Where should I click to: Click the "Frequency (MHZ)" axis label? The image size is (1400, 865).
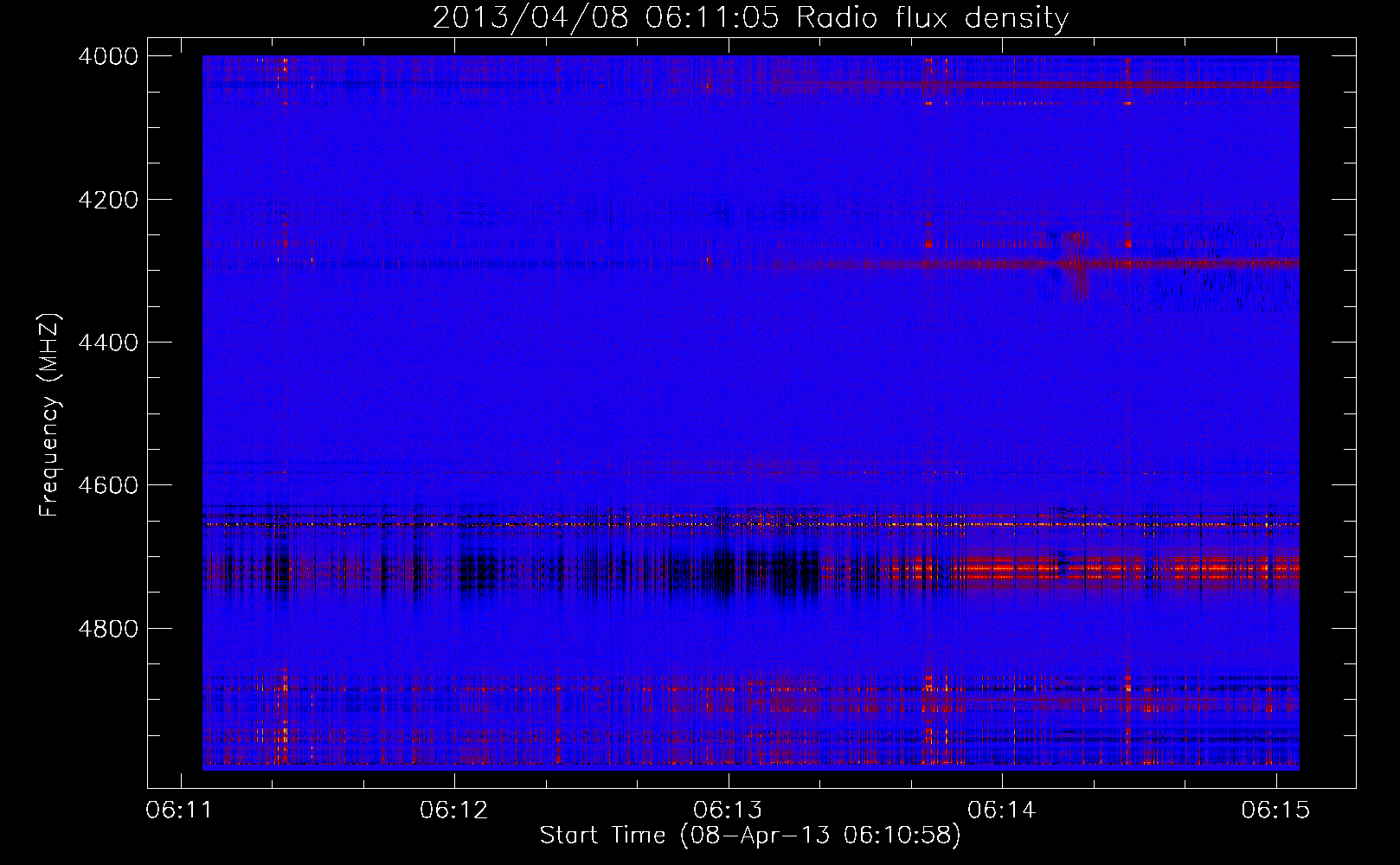pyautogui.click(x=49, y=415)
